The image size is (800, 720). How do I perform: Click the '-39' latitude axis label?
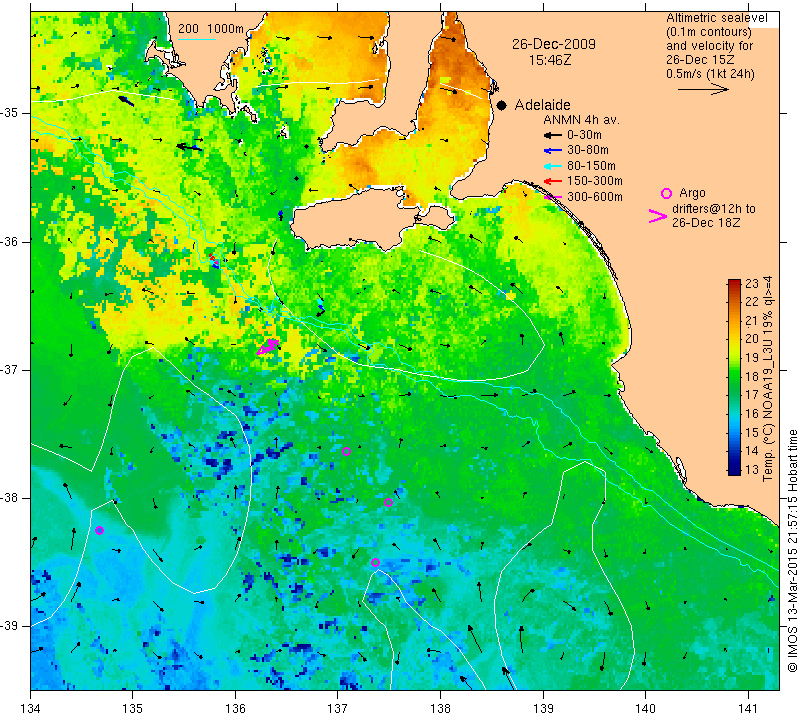[x=10, y=626]
